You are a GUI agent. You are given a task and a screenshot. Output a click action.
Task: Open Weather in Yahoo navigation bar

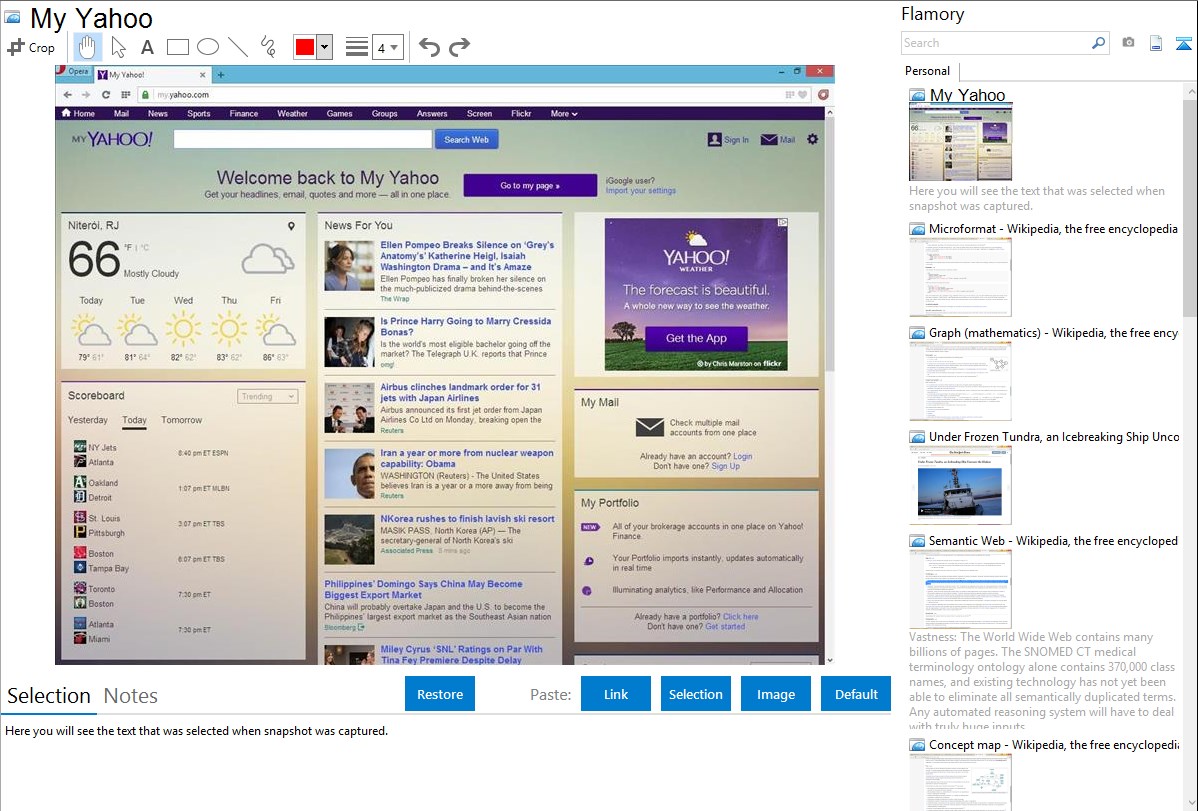point(293,113)
